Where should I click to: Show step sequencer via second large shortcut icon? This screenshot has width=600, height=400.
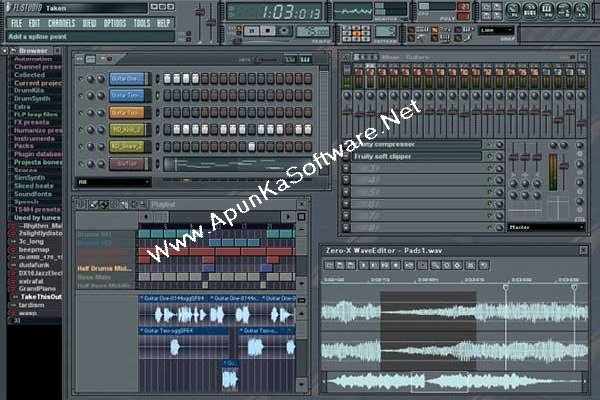530,11
